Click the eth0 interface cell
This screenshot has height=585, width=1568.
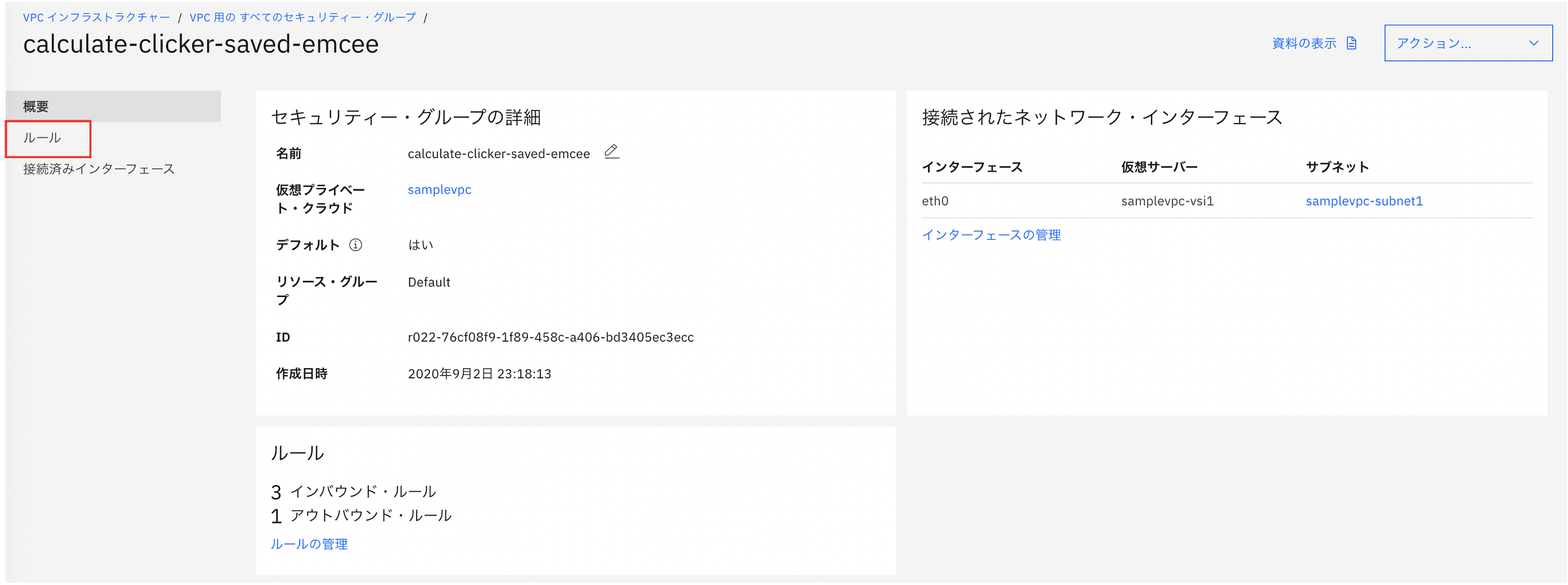tap(935, 201)
